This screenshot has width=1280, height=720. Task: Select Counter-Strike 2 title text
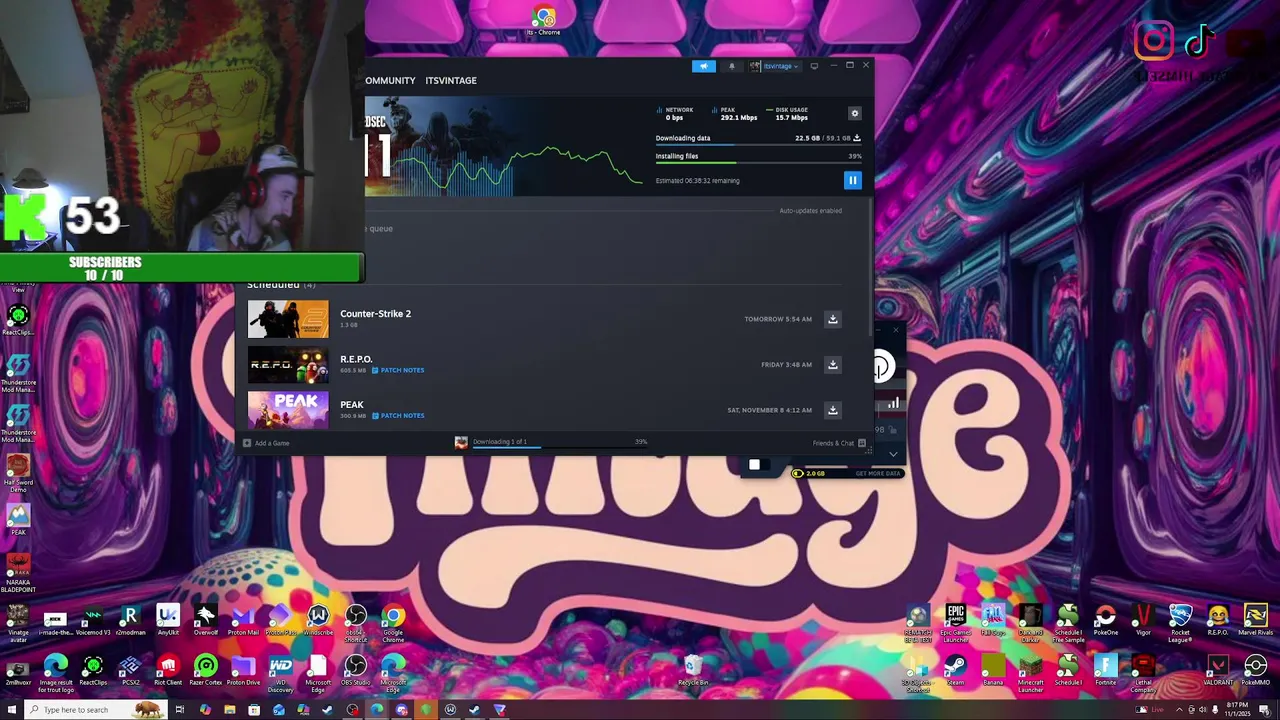coord(375,314)
